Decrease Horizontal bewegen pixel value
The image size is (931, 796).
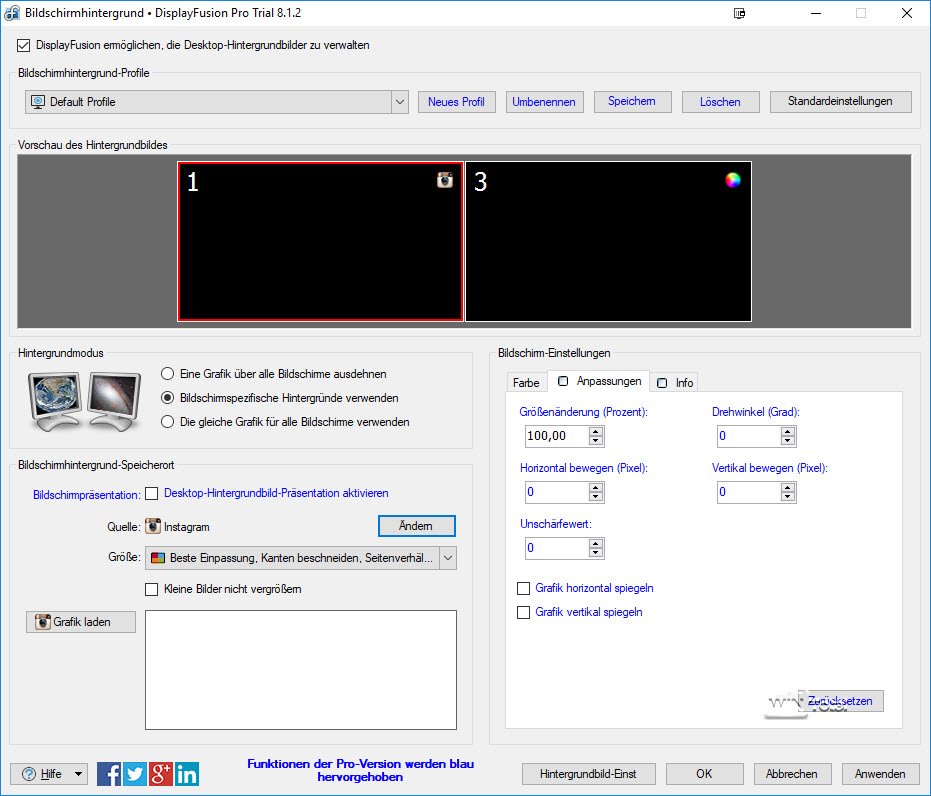click(x=596, y=497)
